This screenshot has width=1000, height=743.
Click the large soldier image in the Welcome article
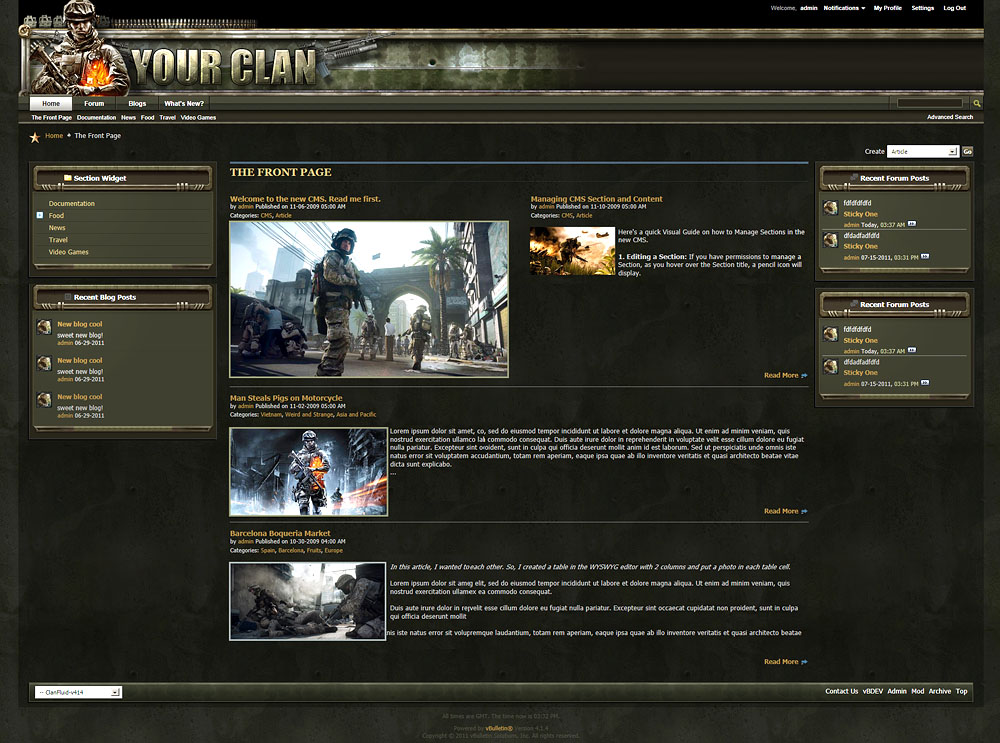pos(369,299)
